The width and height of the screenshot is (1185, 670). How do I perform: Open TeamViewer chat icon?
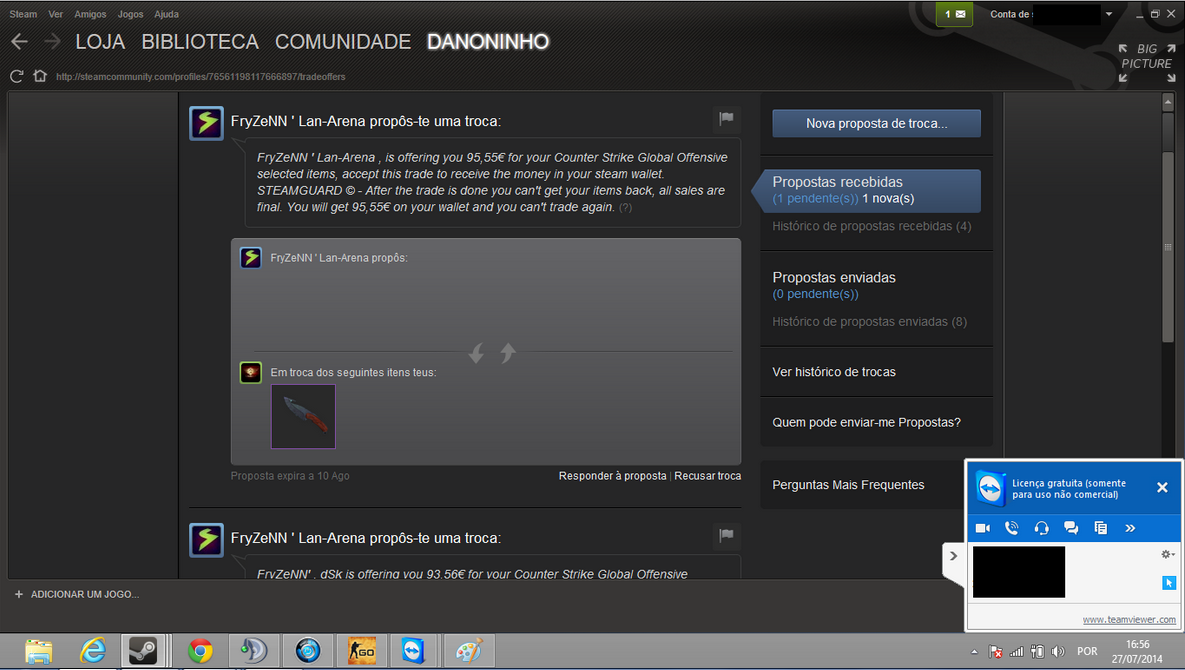[1071, 528]
